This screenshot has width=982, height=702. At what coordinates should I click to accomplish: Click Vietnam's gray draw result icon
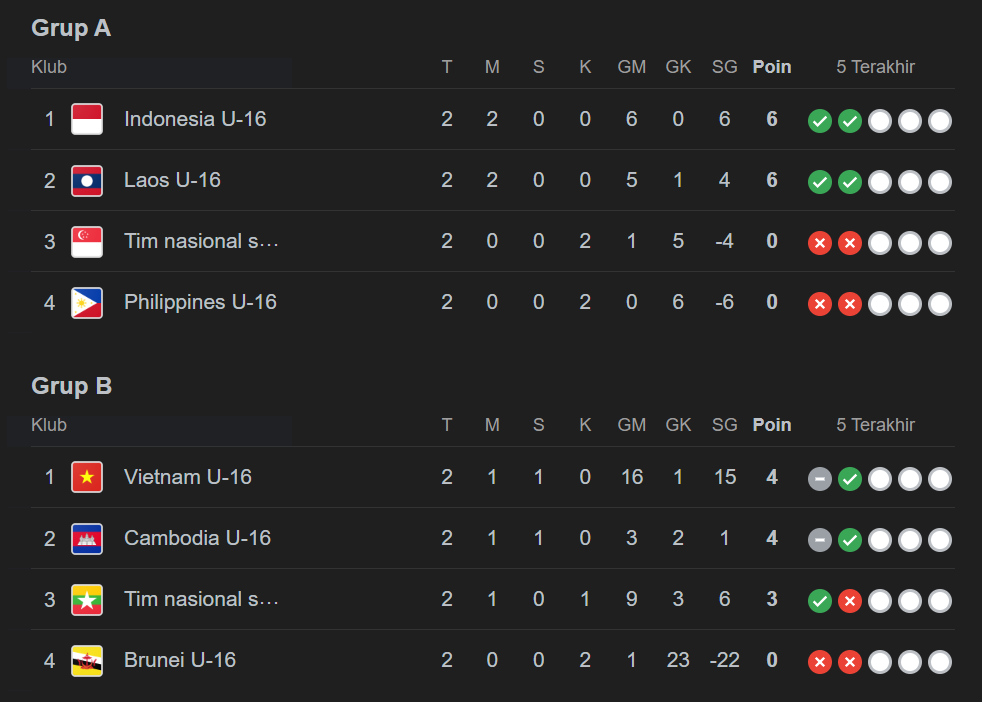(x=820, y=479)
